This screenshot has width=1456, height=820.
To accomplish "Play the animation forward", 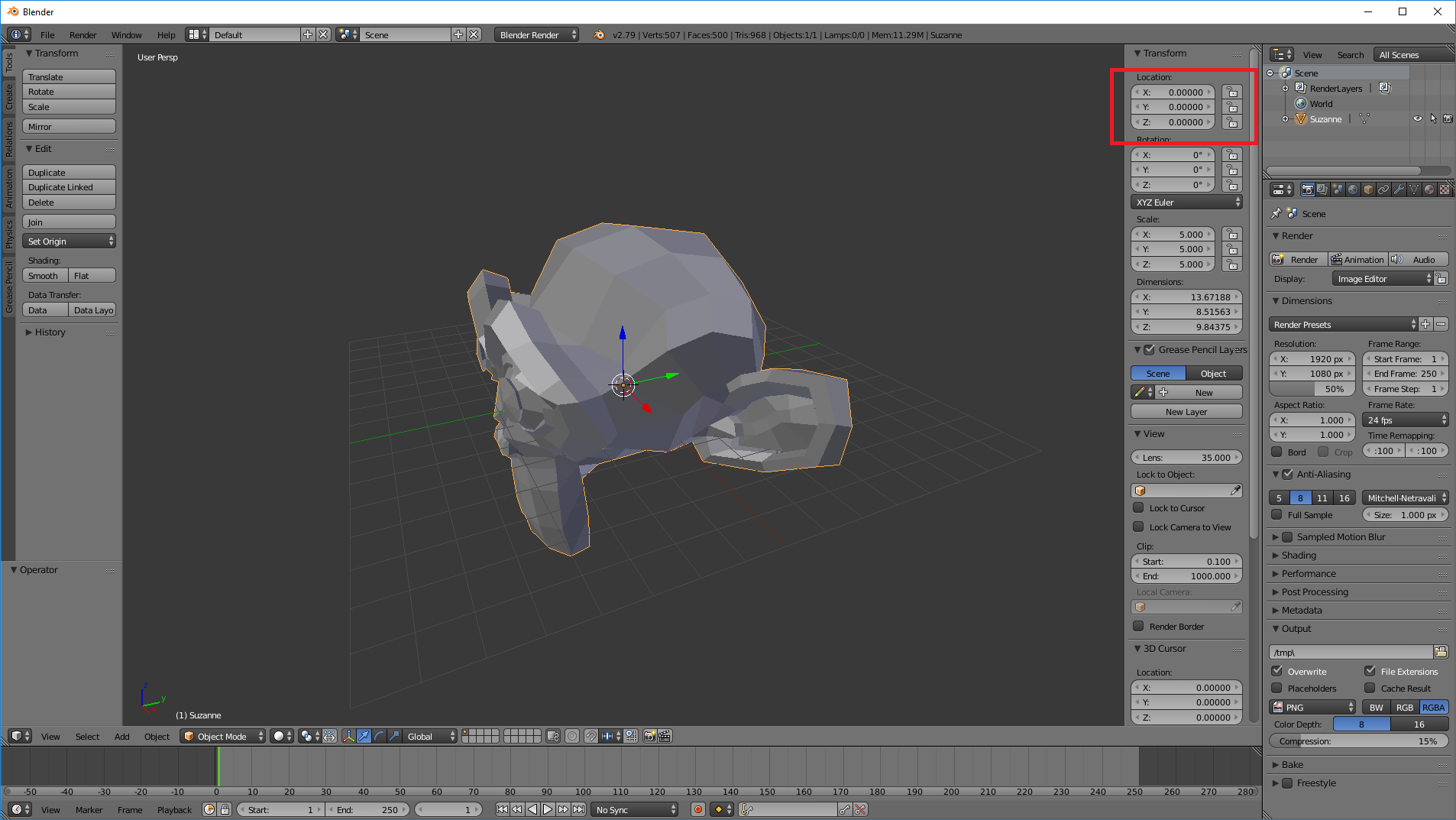I will tap(548, 809).
